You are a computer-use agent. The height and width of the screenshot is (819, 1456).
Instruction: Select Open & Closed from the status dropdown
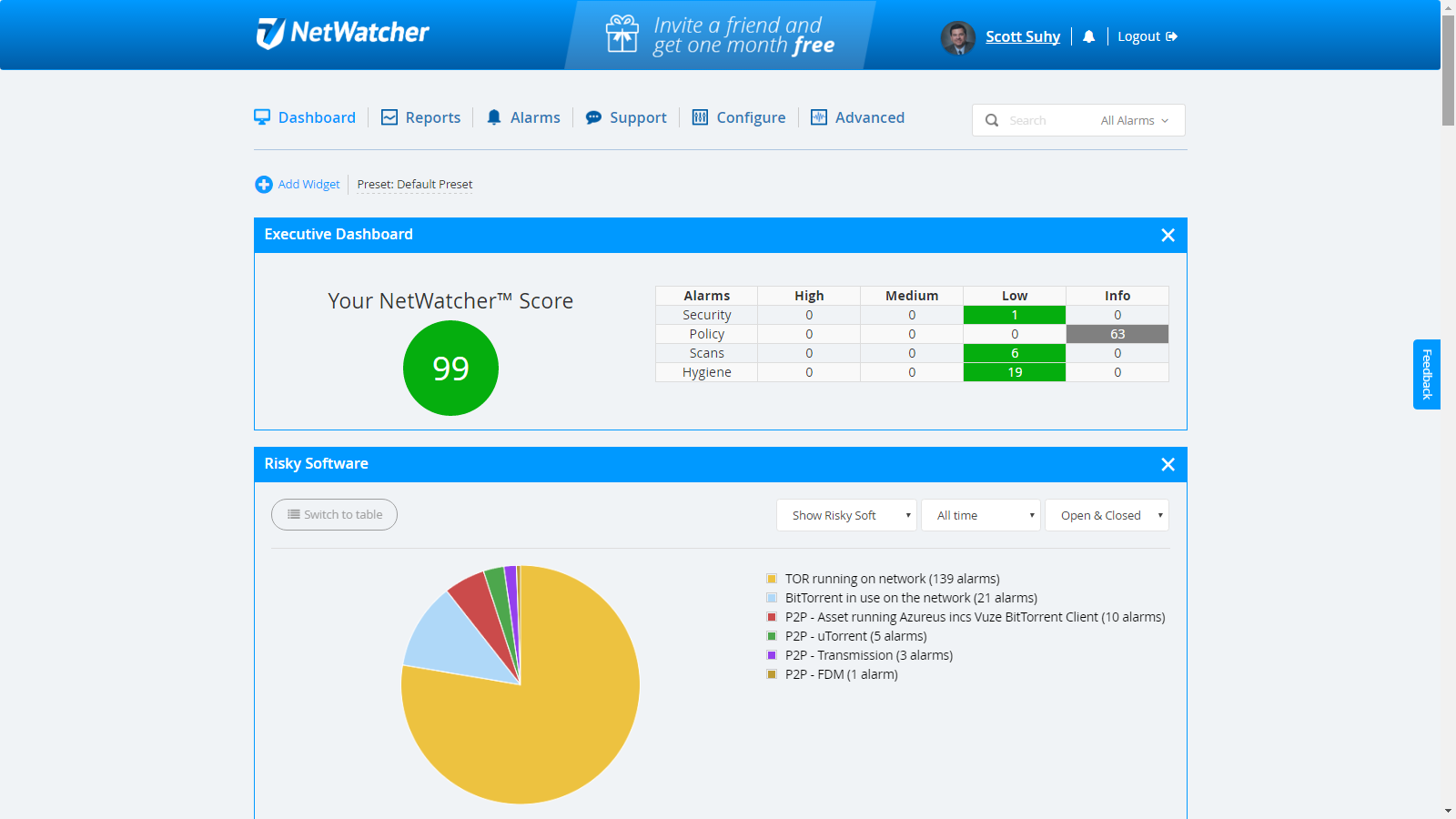1106,515
